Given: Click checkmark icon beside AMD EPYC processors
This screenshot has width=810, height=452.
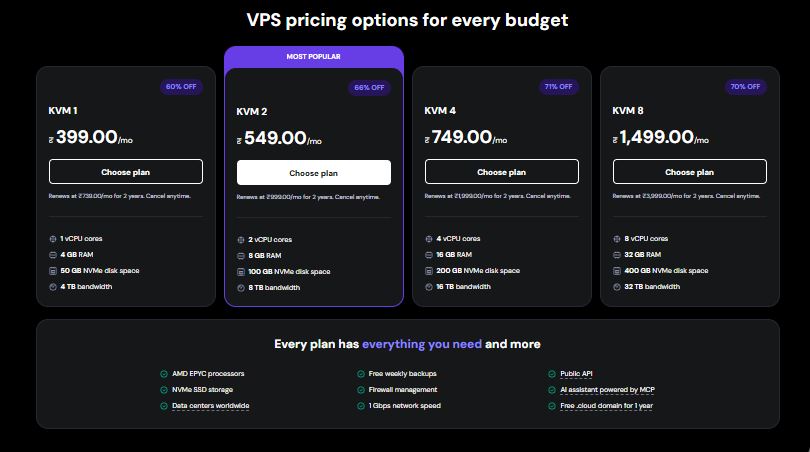Looking at the screenshot, I should [164, 374].
